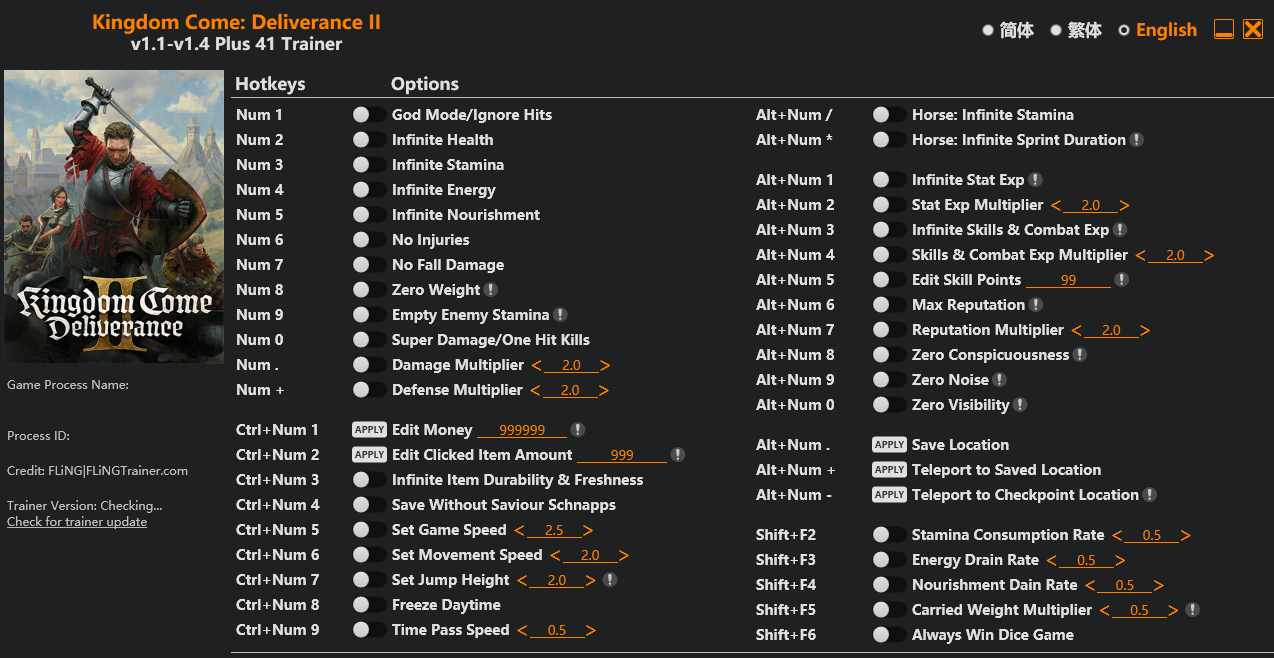
Task: Click the info icon beside Zero Visibility
Action: tap(1020, 405)
